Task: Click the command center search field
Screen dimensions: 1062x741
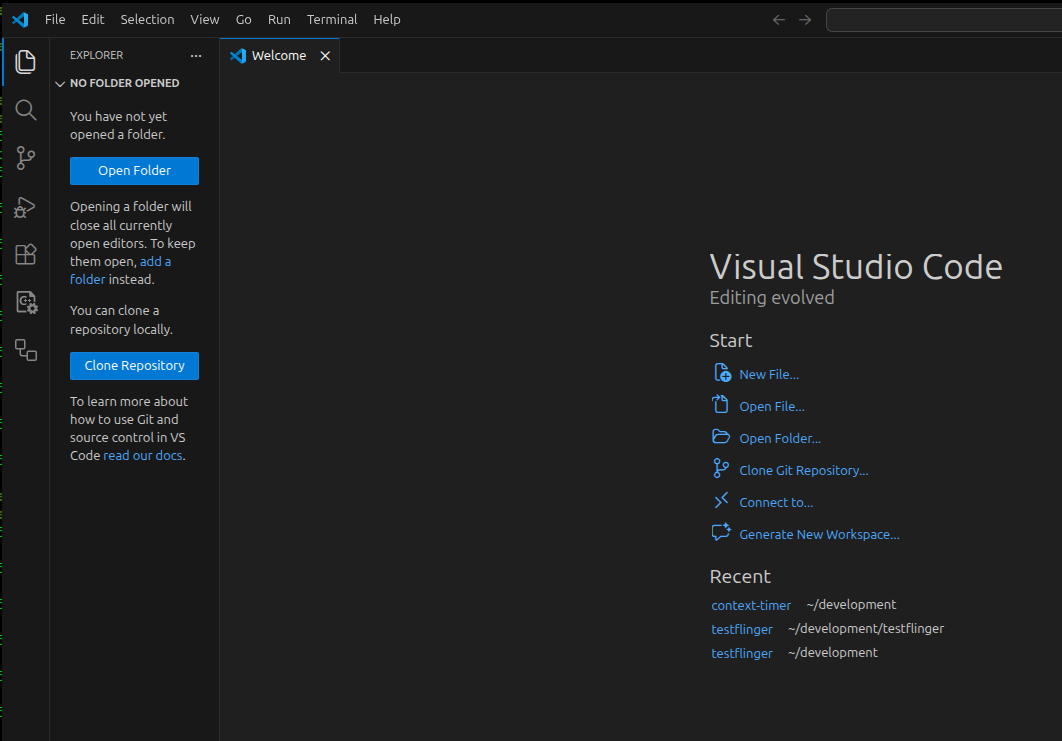Action: [x=943, y=20]
